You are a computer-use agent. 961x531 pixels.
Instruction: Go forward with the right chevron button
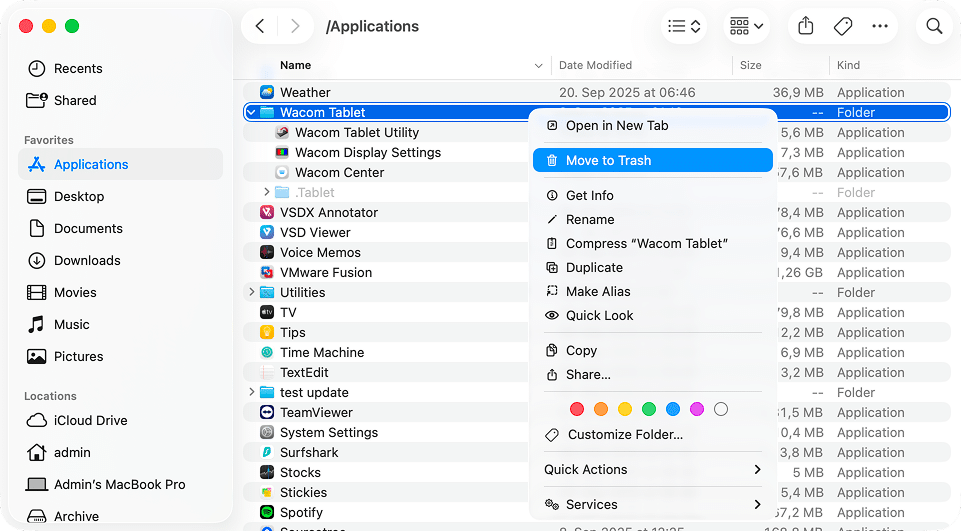coord(295,26)
